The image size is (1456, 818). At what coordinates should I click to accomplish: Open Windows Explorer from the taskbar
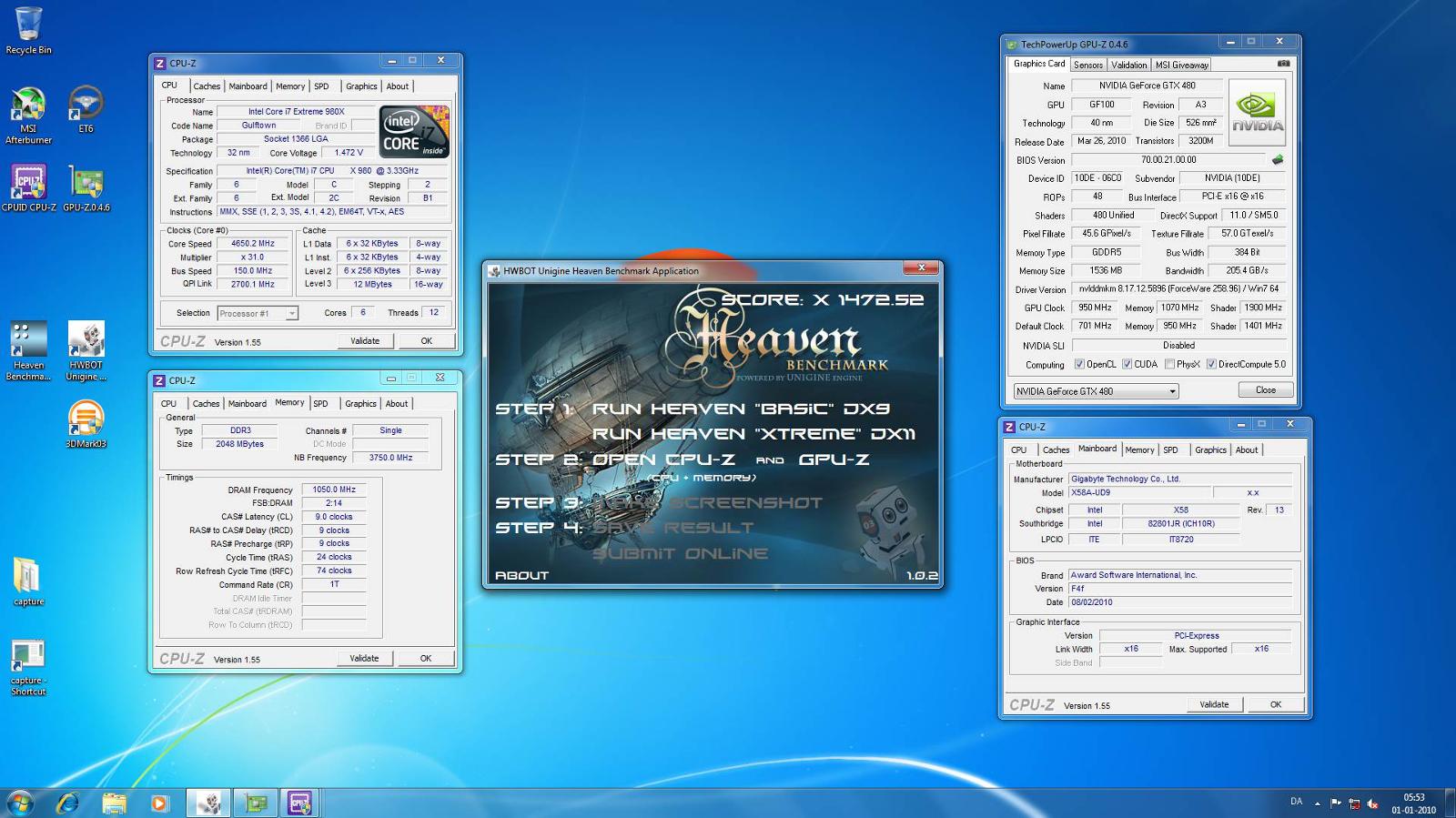tap(114, 803)
